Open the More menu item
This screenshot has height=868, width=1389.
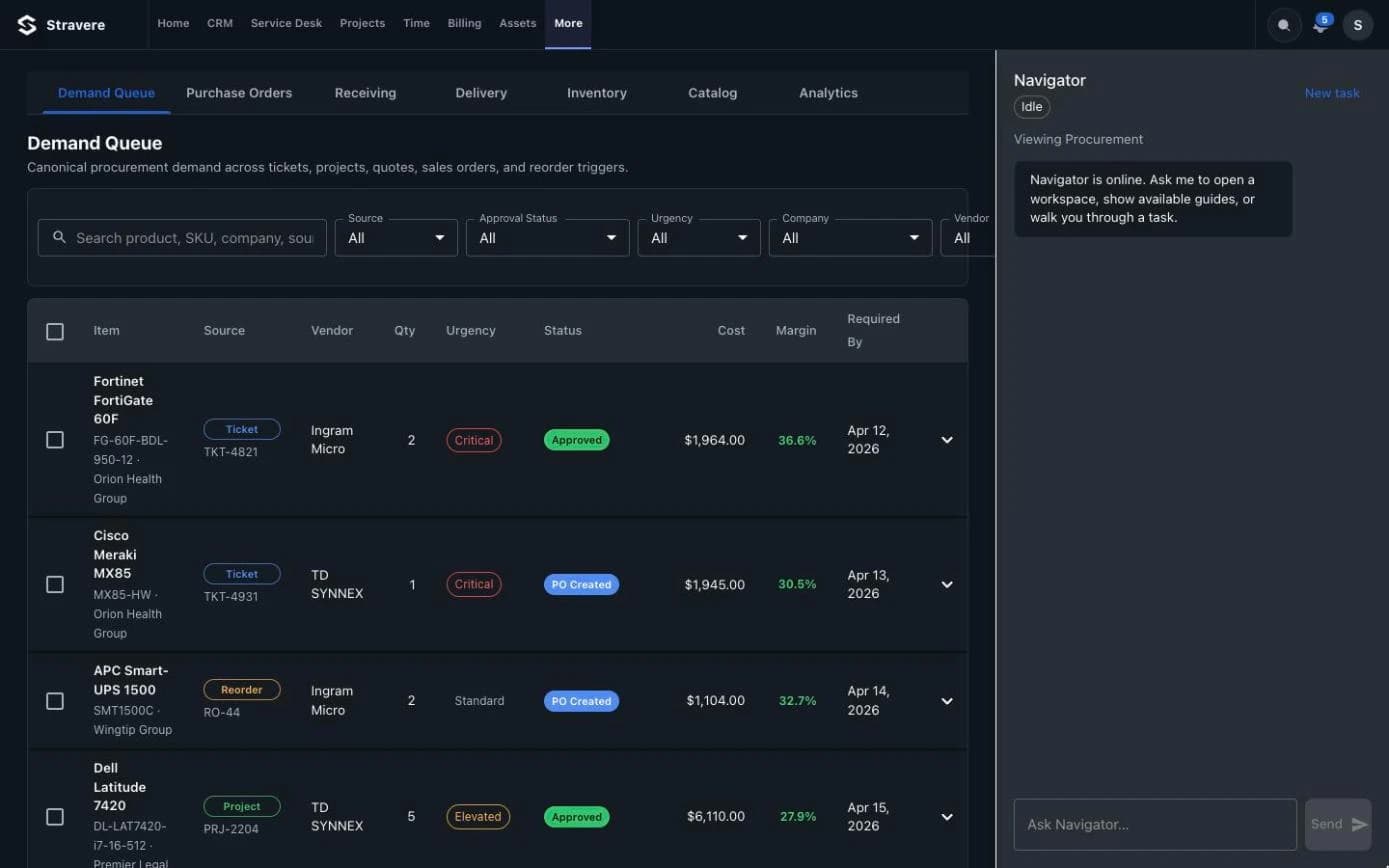568,24
